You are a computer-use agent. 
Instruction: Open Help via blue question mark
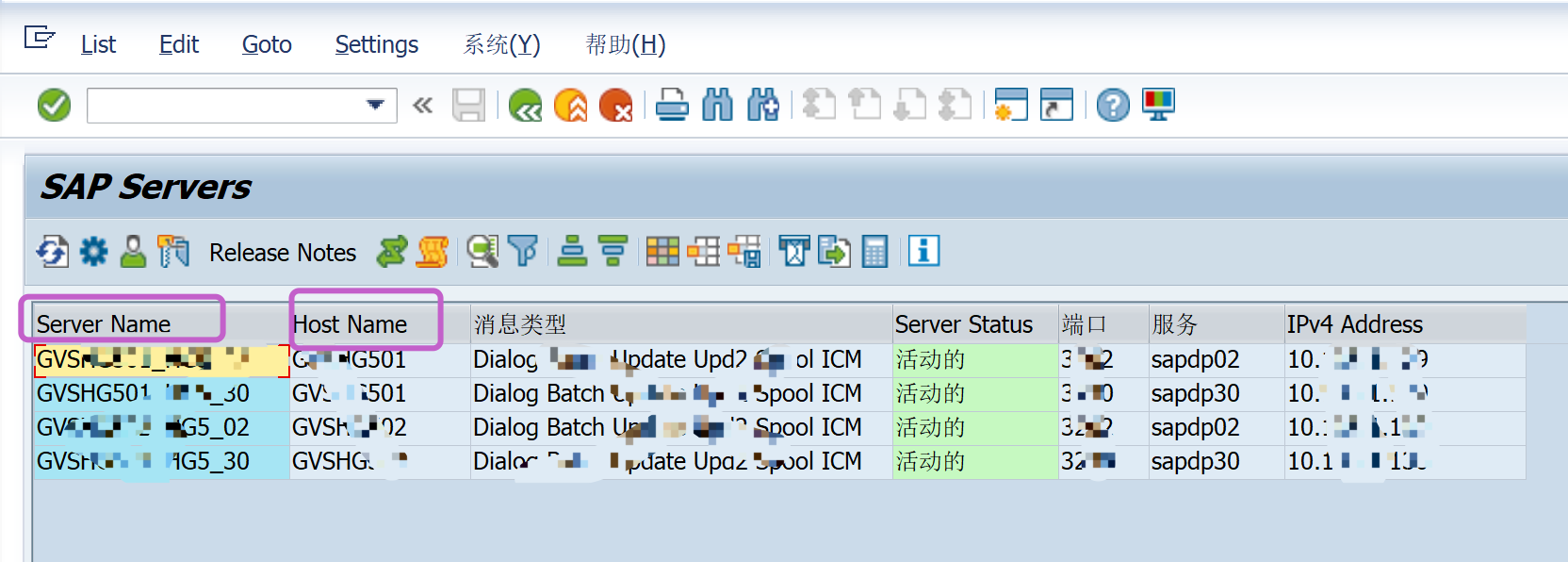1113,105
